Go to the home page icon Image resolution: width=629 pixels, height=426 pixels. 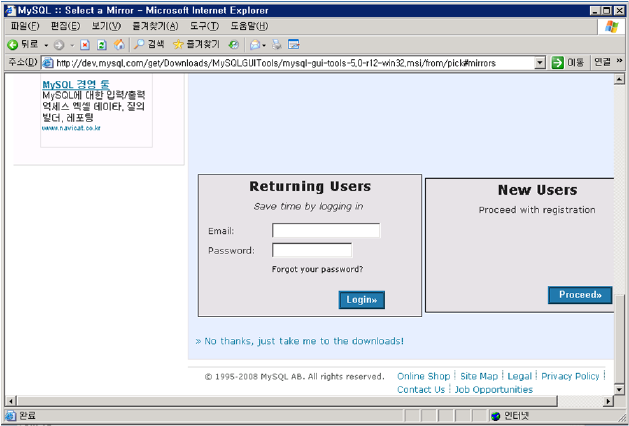click(119, 45)
